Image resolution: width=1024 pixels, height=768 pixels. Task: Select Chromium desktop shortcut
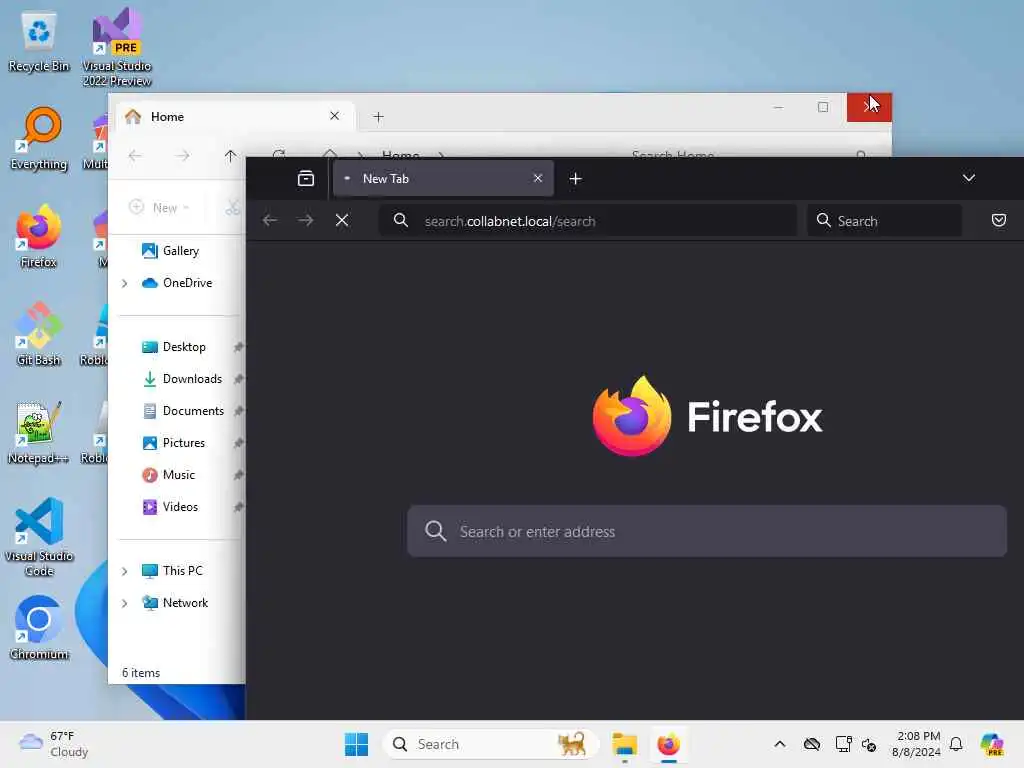click(39, 628)
